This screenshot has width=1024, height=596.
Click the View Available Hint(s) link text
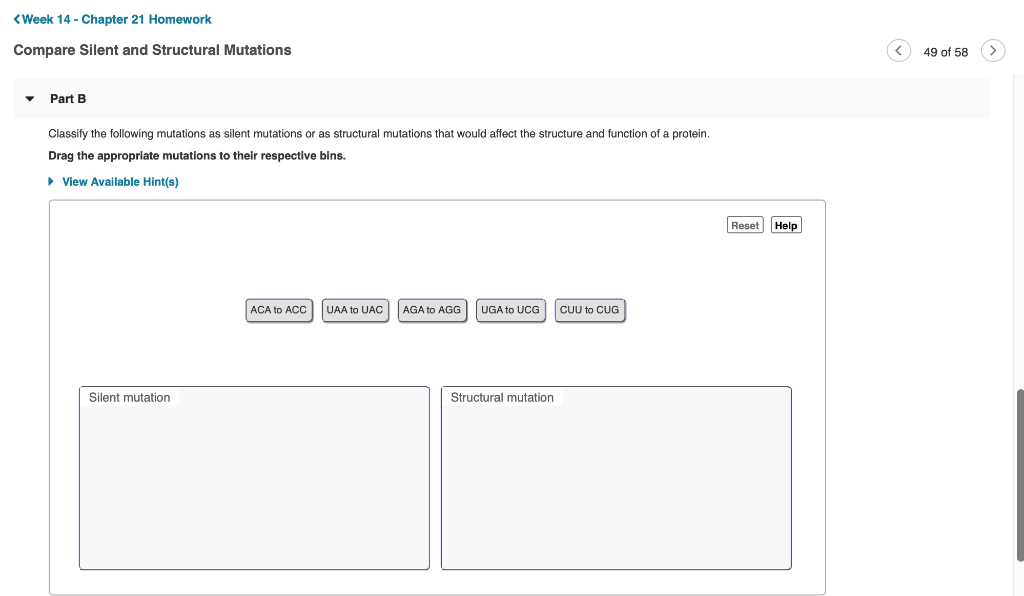[120, 181]
